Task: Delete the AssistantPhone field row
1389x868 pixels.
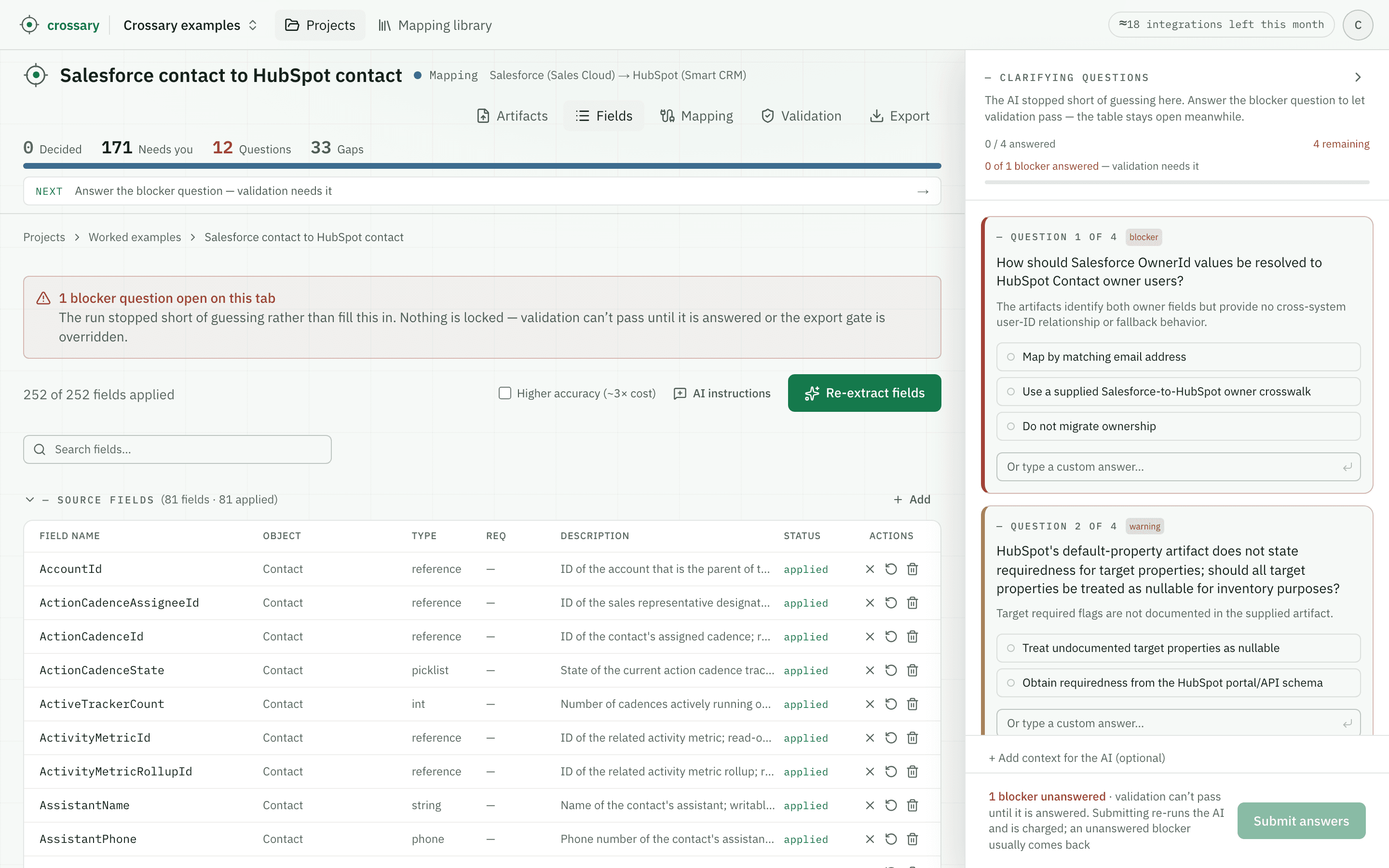Action: click(912, 839)
